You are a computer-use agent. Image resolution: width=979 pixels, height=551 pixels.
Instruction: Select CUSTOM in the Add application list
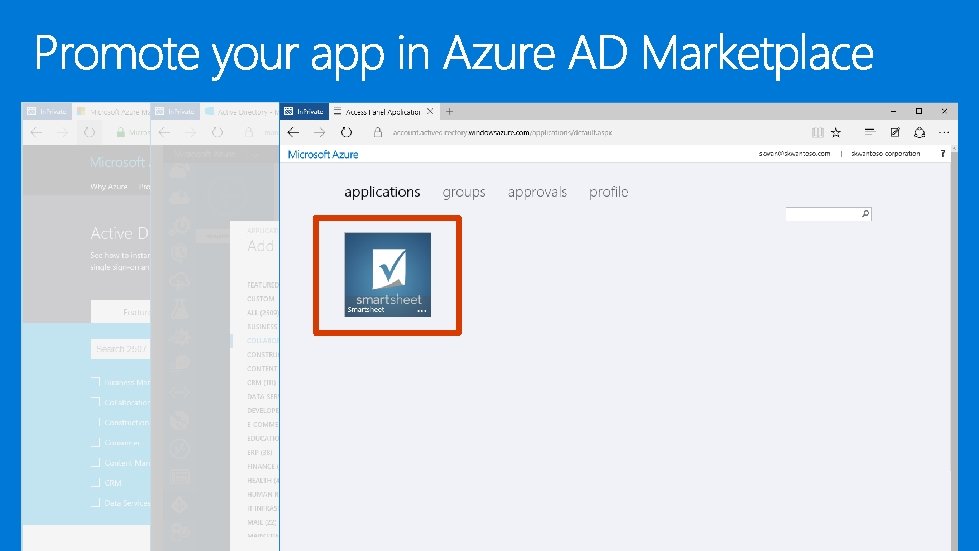[x=260, y=298]
